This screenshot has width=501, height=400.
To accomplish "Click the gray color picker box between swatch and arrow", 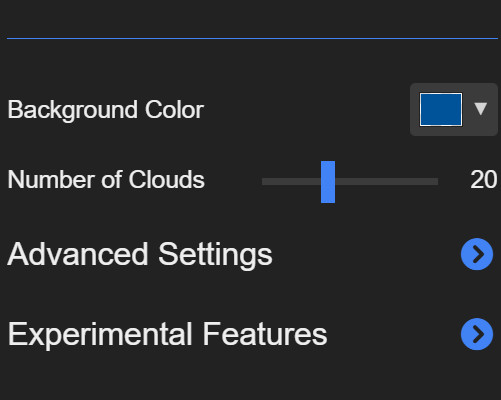I will [468, 109].
